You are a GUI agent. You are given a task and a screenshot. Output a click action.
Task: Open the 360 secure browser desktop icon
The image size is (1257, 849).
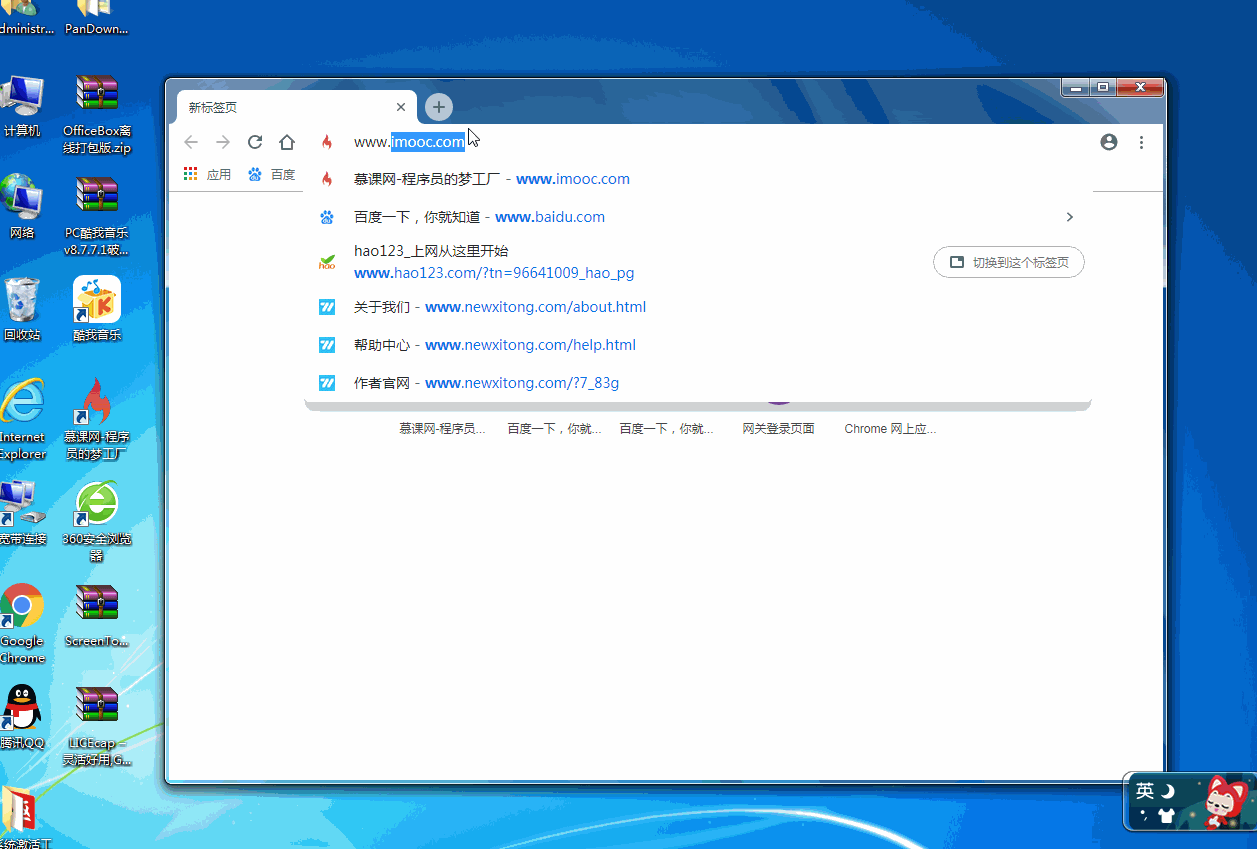tap(97, 520)
